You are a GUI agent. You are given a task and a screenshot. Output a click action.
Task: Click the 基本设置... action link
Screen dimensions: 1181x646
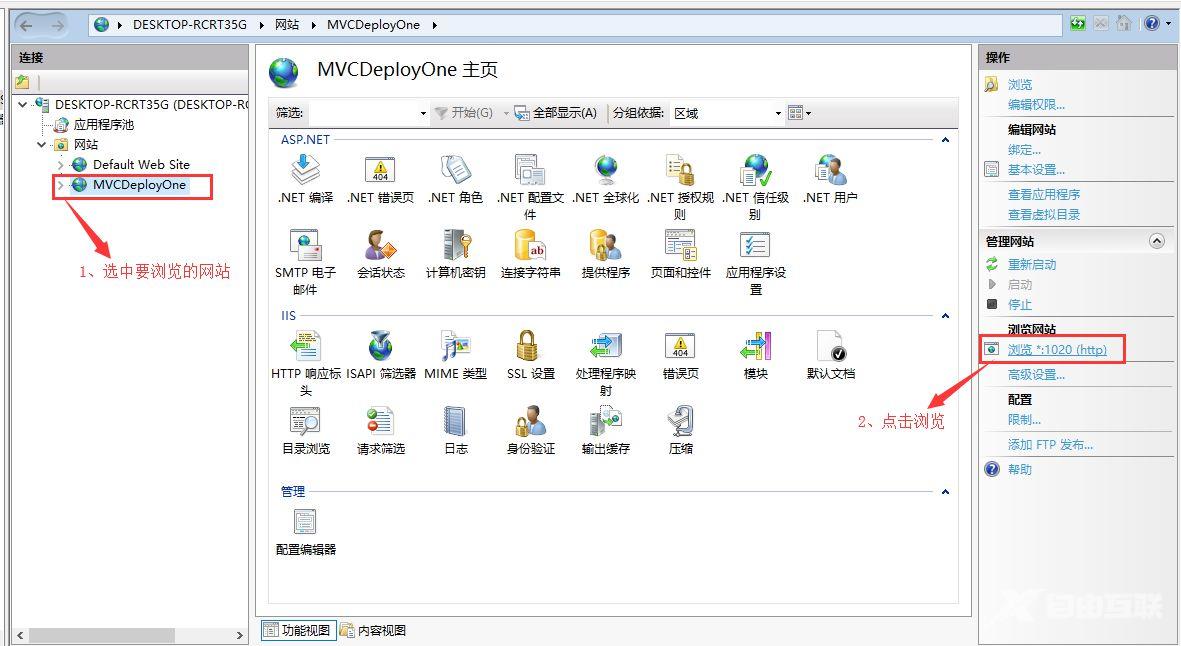click(x=1036, y=170)
